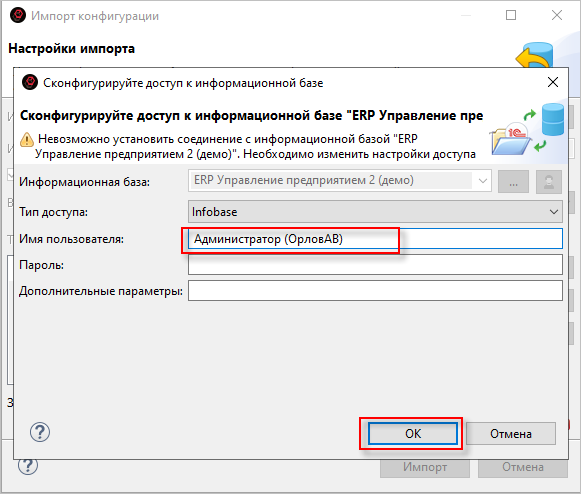
Task: Maximize the Импорт конфигурации window
Action: pyautogui.click(x=511, y=15)
